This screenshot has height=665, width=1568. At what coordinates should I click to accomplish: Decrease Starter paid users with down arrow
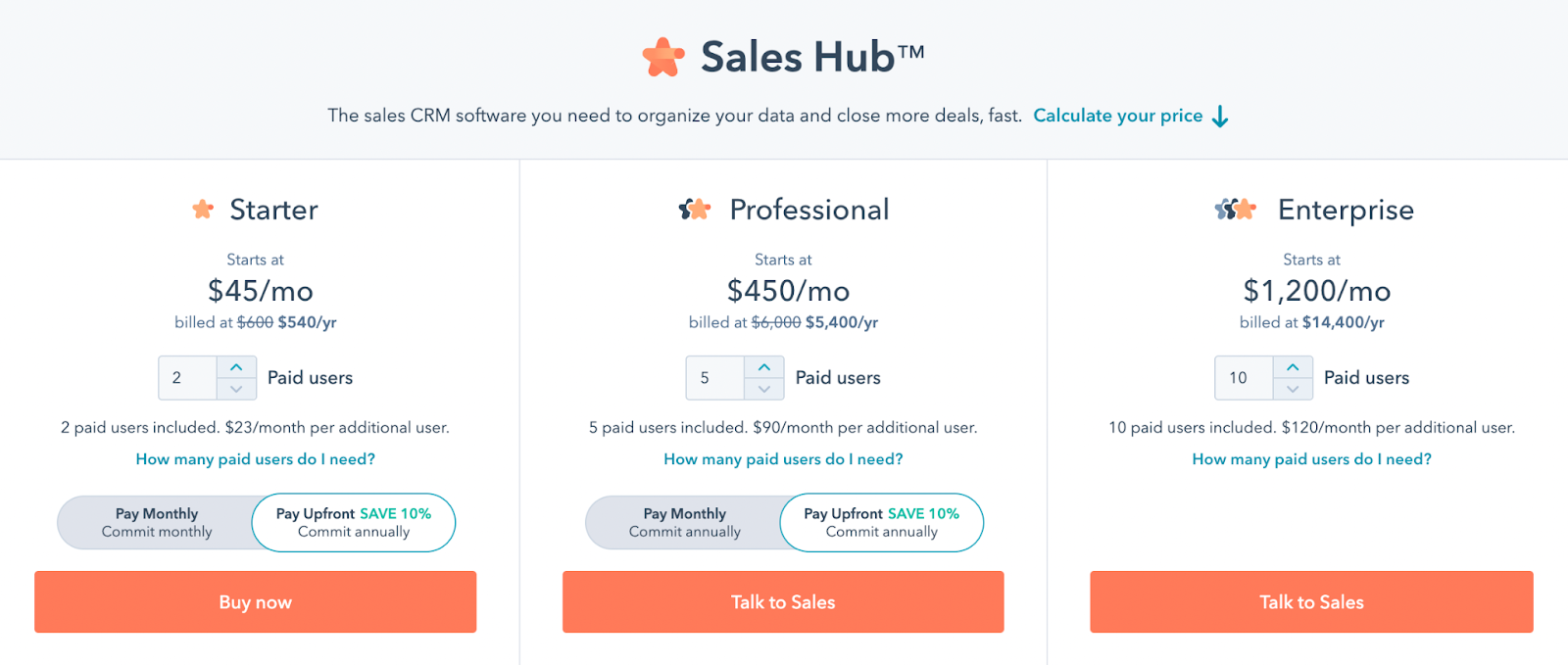[x=236, y=389]
